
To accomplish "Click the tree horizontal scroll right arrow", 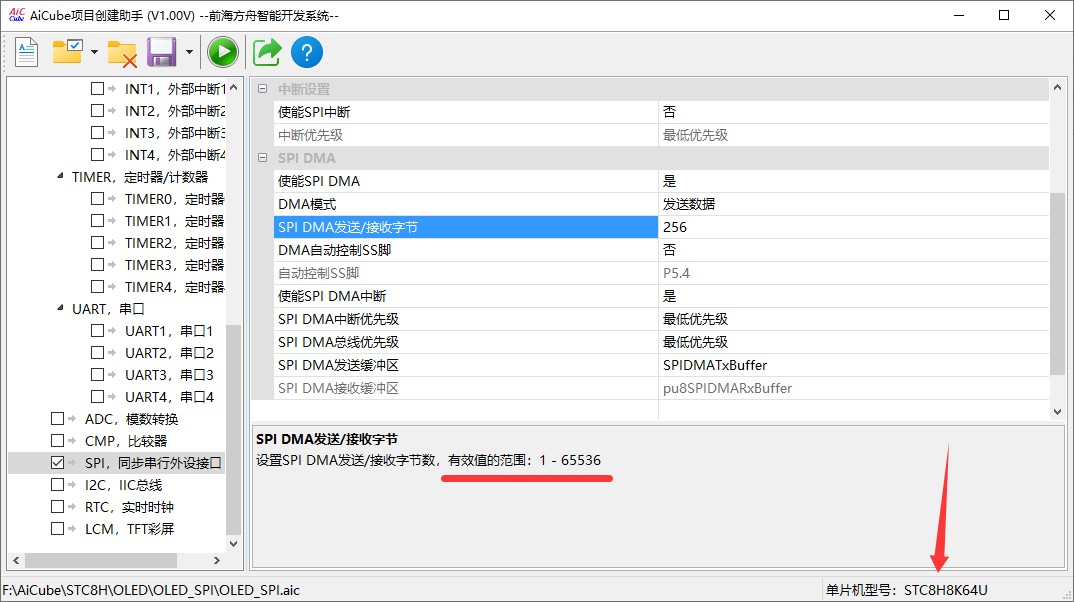I will tap(216, 560).
